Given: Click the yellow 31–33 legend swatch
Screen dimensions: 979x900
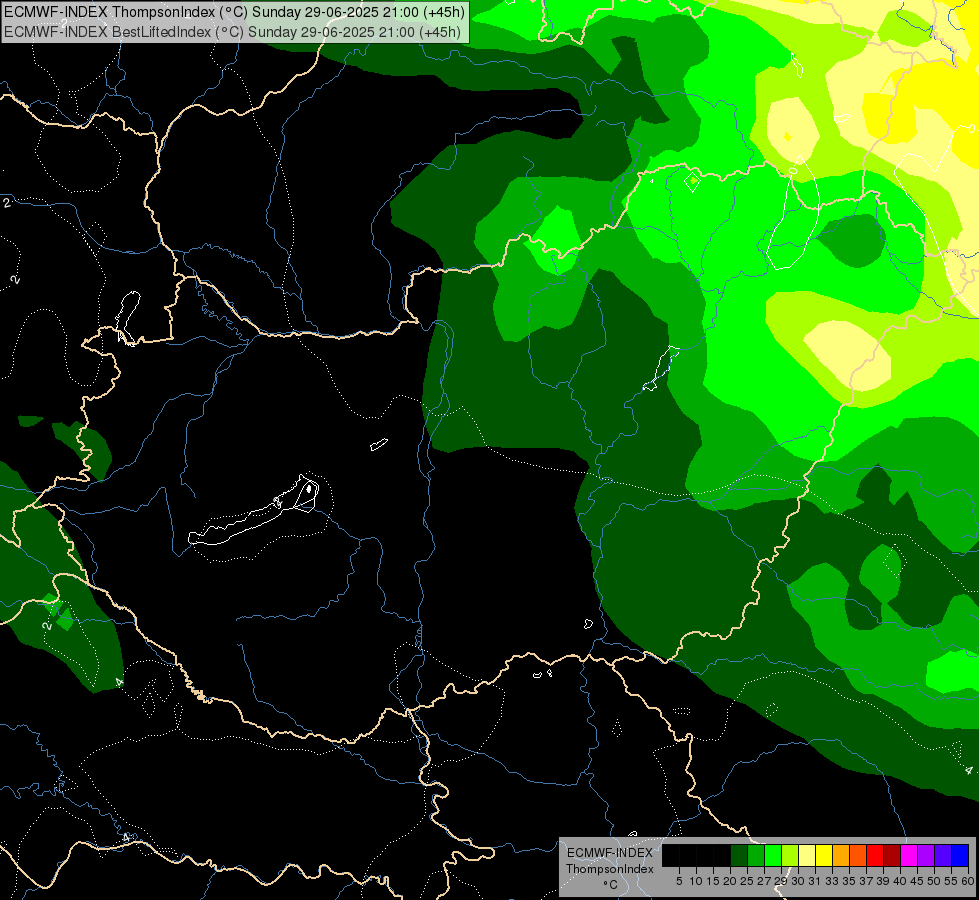Looking at the screenshot, I should (824, 855).
